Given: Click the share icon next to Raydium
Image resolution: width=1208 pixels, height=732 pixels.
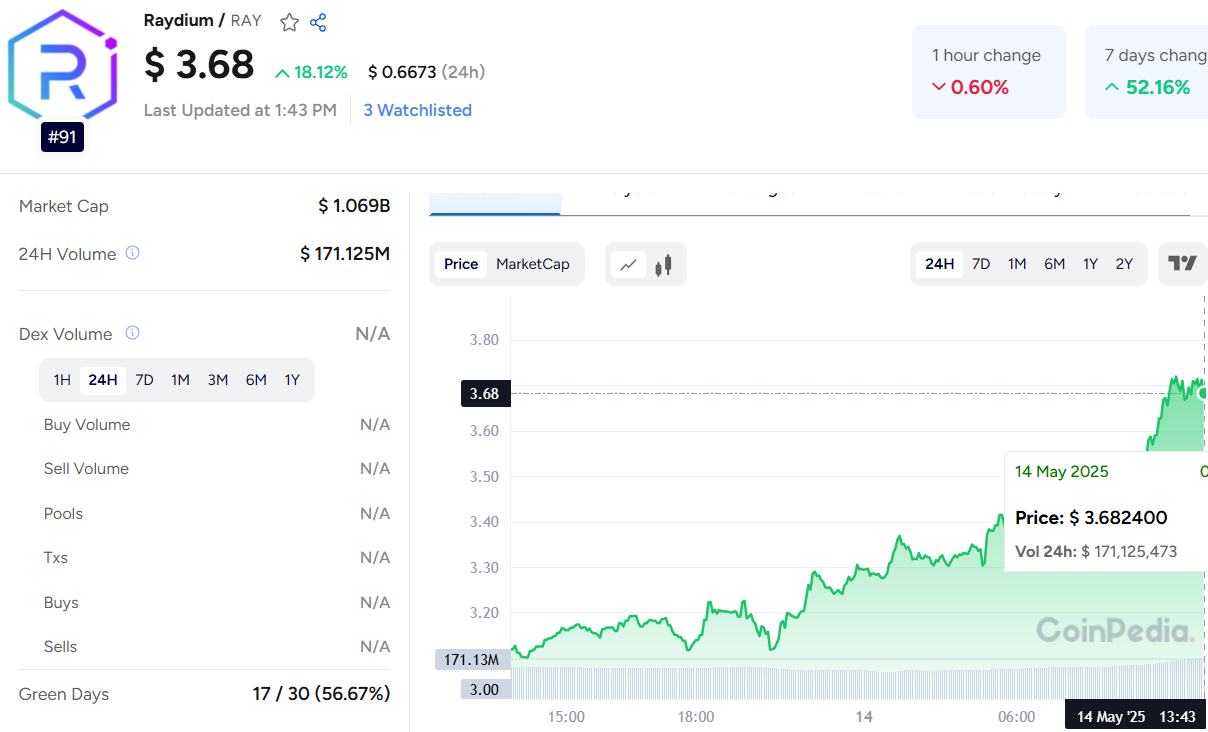Looking at the screenshot, I should (x=318, y=22).
